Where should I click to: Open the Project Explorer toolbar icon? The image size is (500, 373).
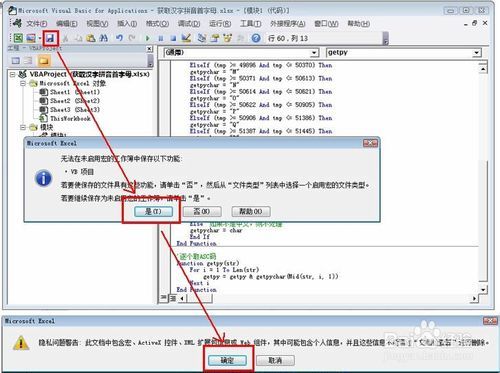[x=202, y=38]
